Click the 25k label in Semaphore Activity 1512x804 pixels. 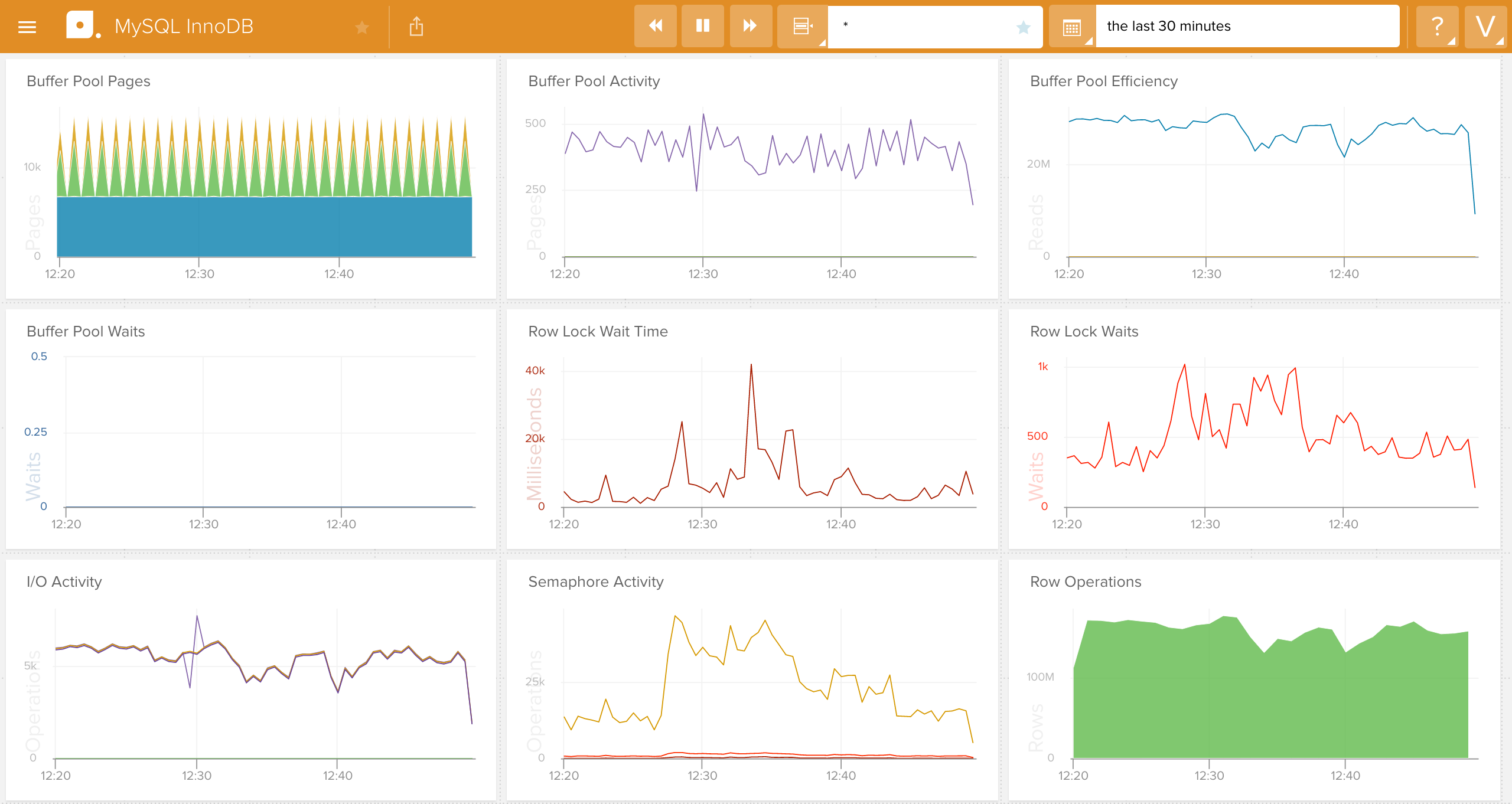pos(535,682)
